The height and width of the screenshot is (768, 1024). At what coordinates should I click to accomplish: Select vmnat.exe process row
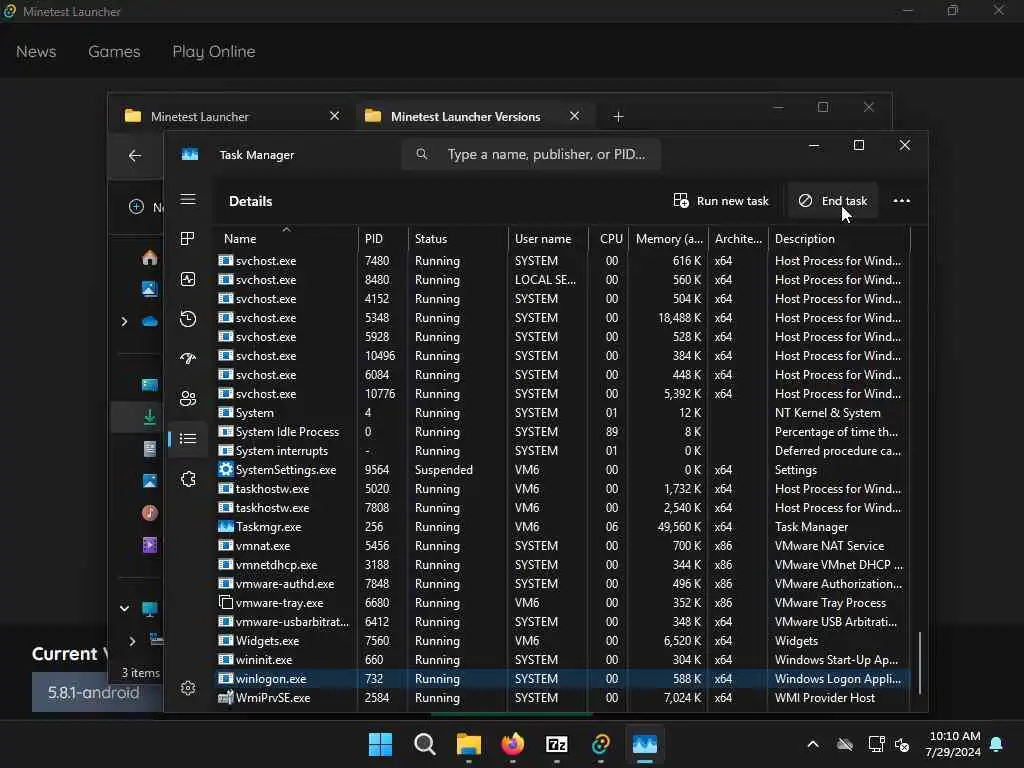tap(562, 545)
